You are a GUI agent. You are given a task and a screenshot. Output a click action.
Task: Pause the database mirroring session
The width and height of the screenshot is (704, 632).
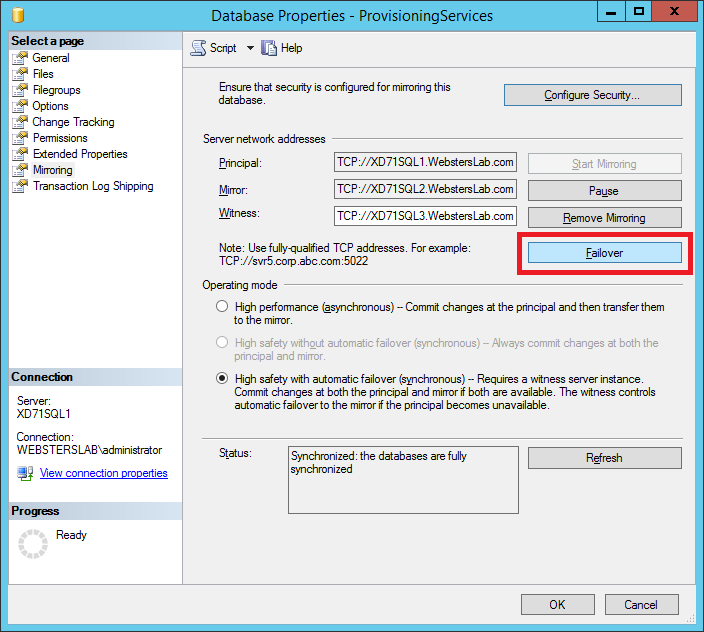pos(604,190)
